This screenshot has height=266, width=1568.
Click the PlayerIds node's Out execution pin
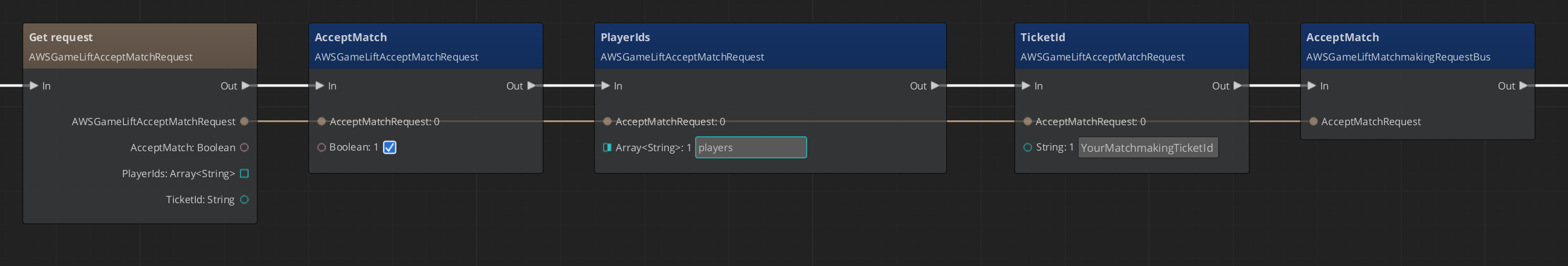(935, 86)
